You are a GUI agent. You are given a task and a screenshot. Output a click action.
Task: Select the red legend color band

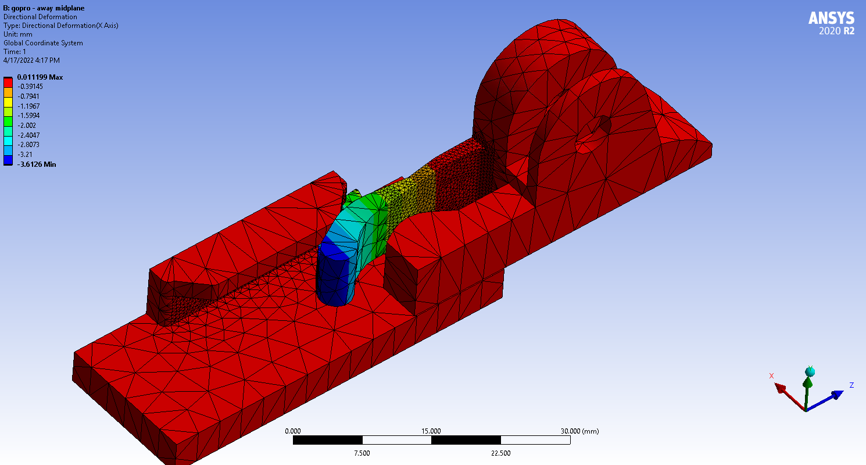(x=8, y=82)
